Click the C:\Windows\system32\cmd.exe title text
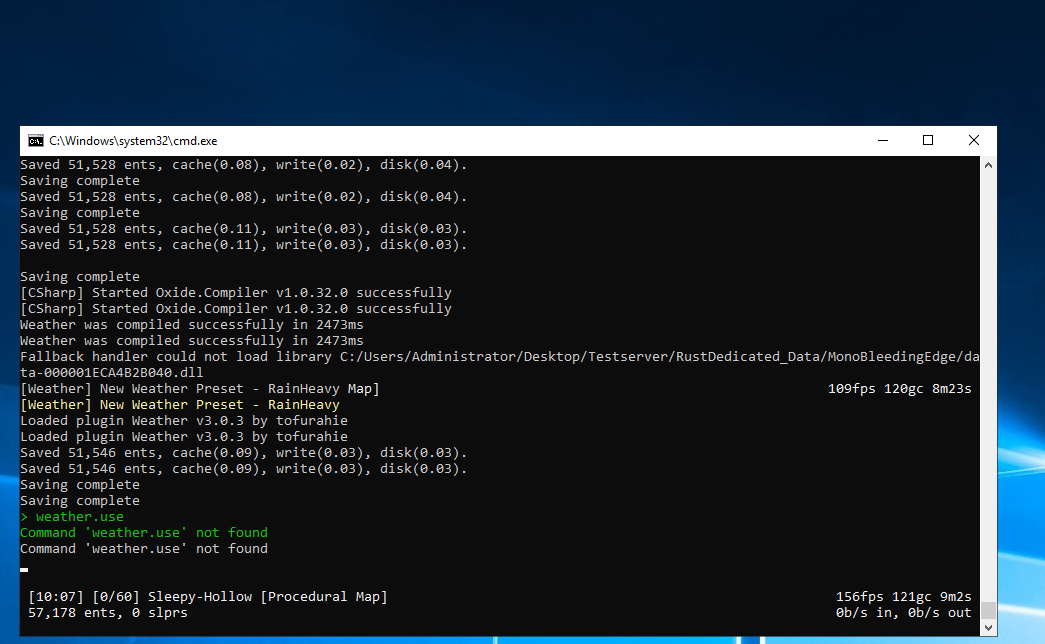The height and width of the screenshot is (644, 1045). 133,141
